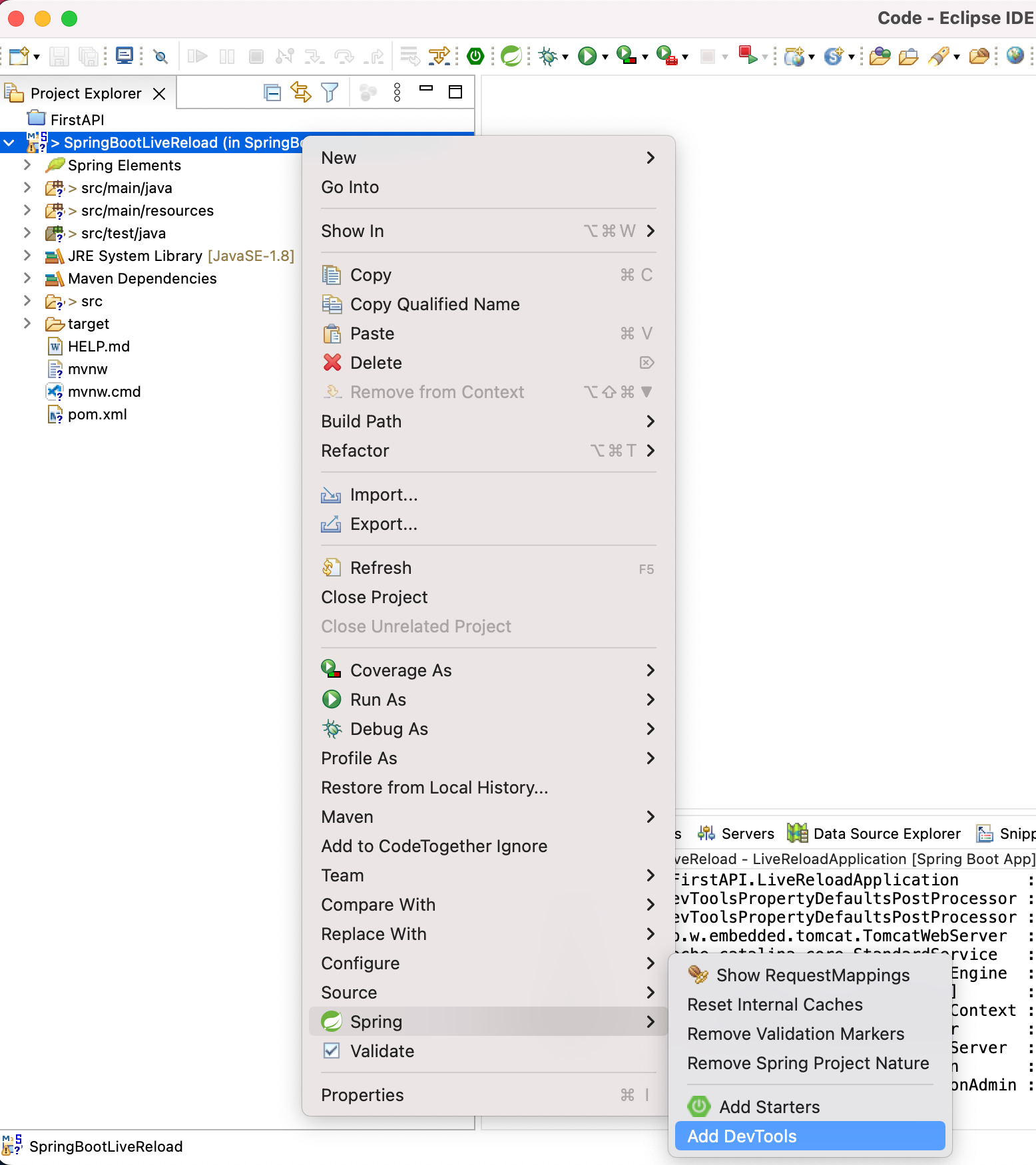Image resolution: width=1036 pixels, height=1165 pixels.
Task: Click the Search flashlight toolbar icon
Action: click(939, 56)
